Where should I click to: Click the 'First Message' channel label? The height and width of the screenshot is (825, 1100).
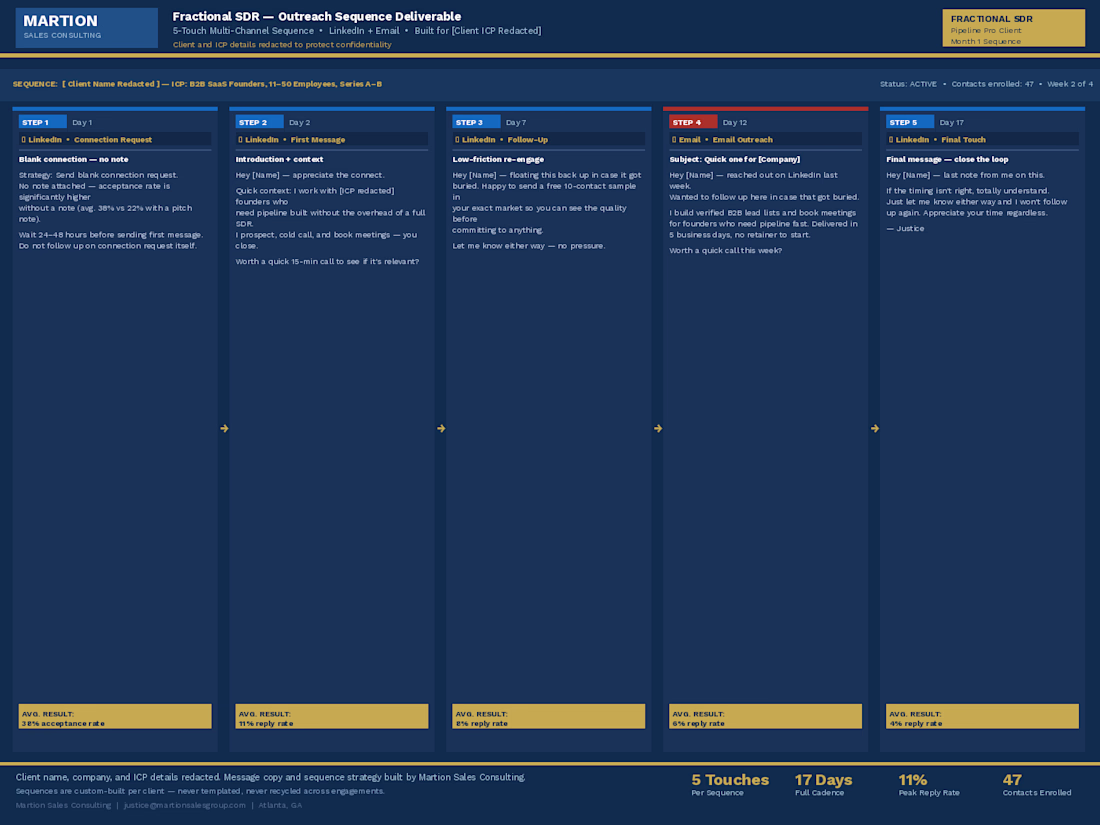coord(318,140)
